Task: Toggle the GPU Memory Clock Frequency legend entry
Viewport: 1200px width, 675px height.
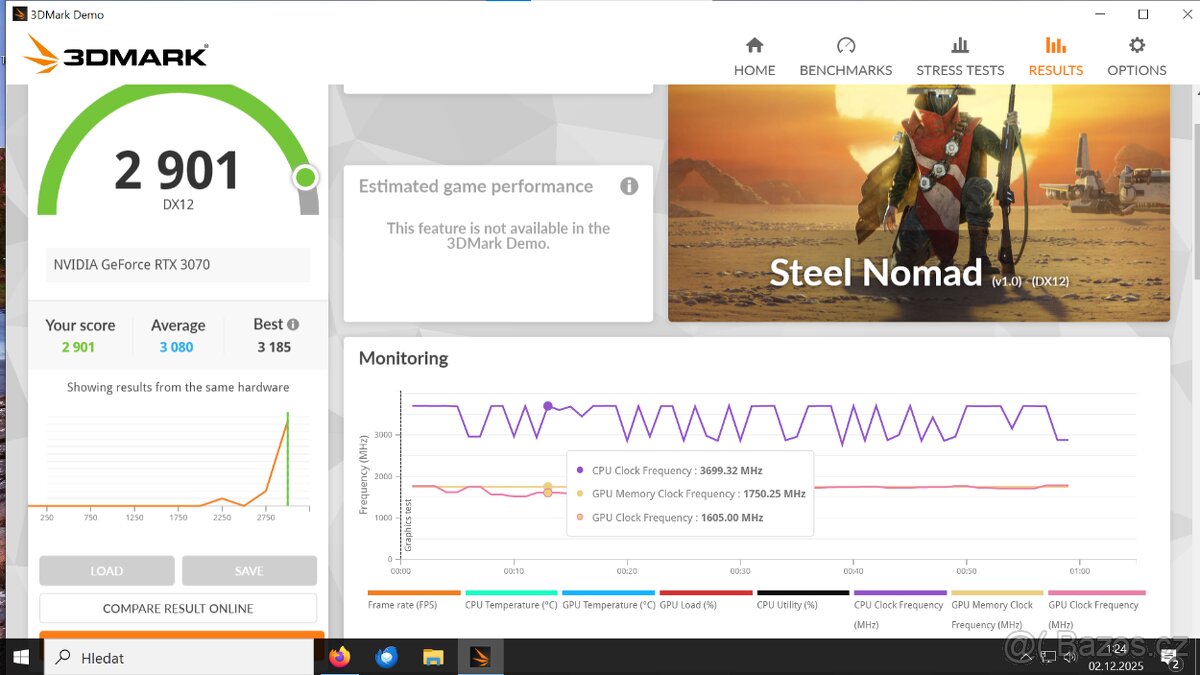Action: pyautogui.click(x=997, y=610)
